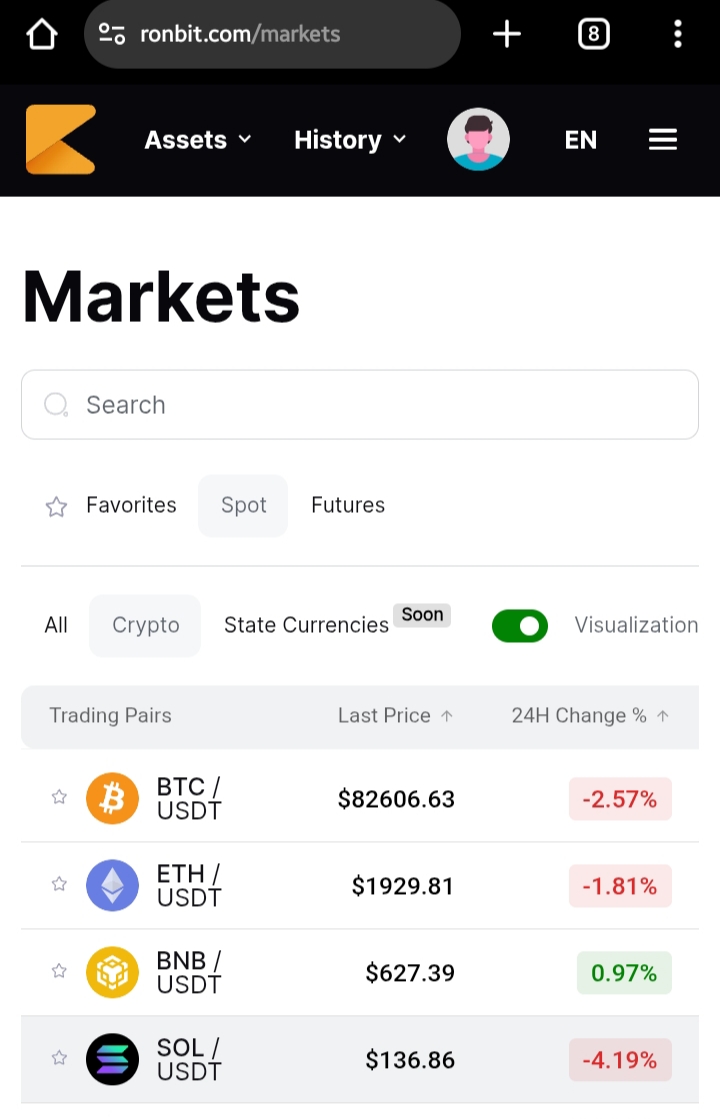Open the tab switcher showing 8 tabs

pos(593,34)
